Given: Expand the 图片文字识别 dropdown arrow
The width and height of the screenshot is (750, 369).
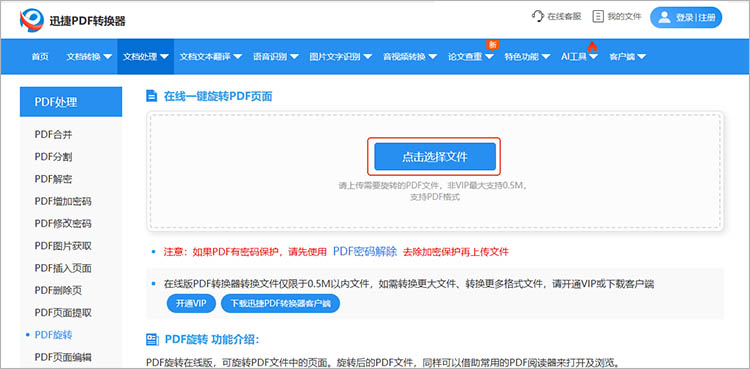Looking at the screenshot, I should tap(367, 56).
